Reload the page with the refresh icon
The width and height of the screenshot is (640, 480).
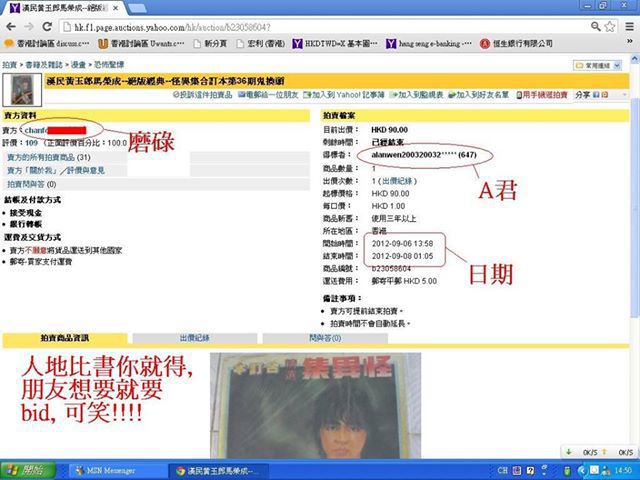click(47, 27)
